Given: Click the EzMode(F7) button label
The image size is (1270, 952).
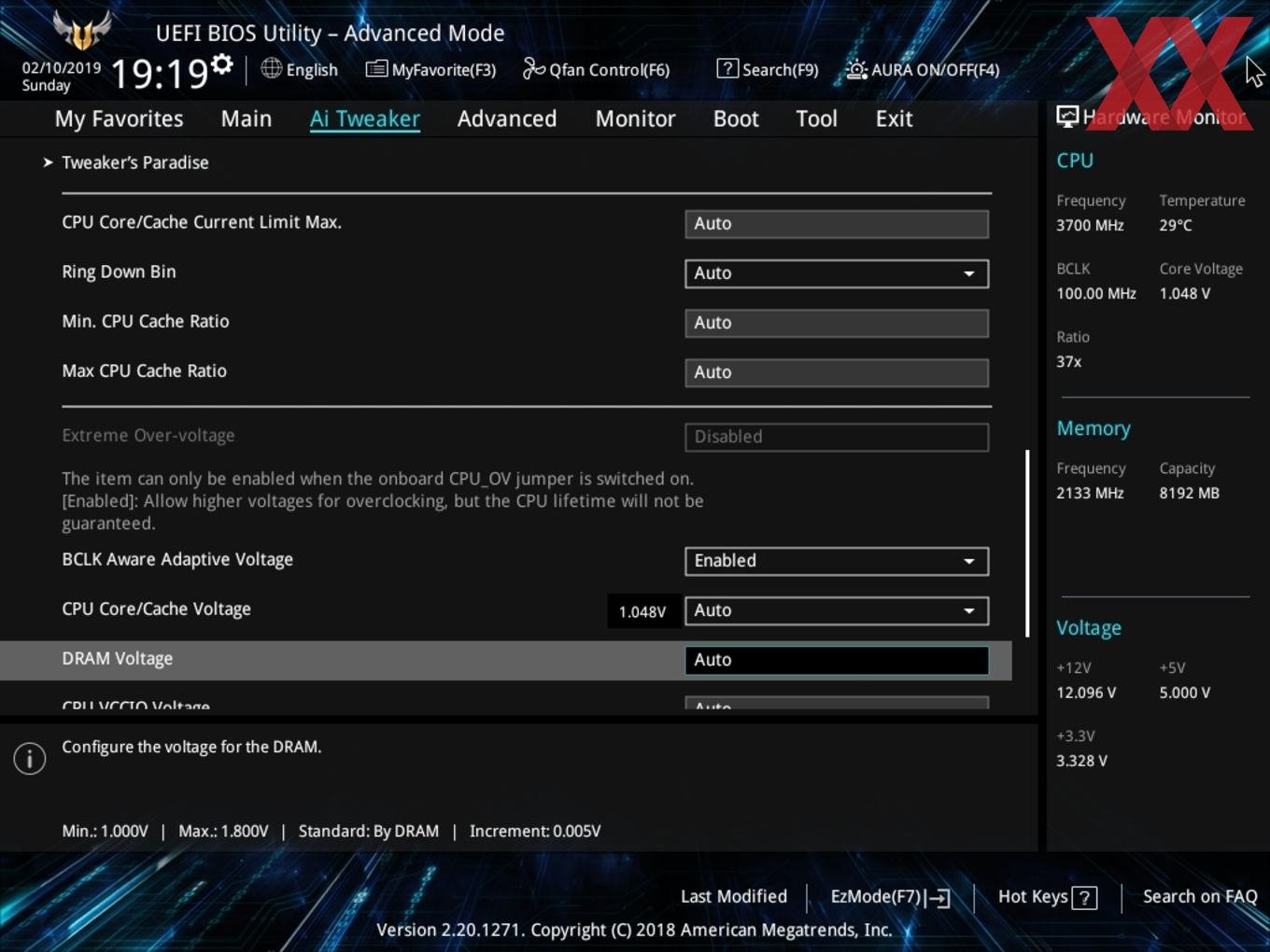Looking at the screenshot, I should point(876,896).
